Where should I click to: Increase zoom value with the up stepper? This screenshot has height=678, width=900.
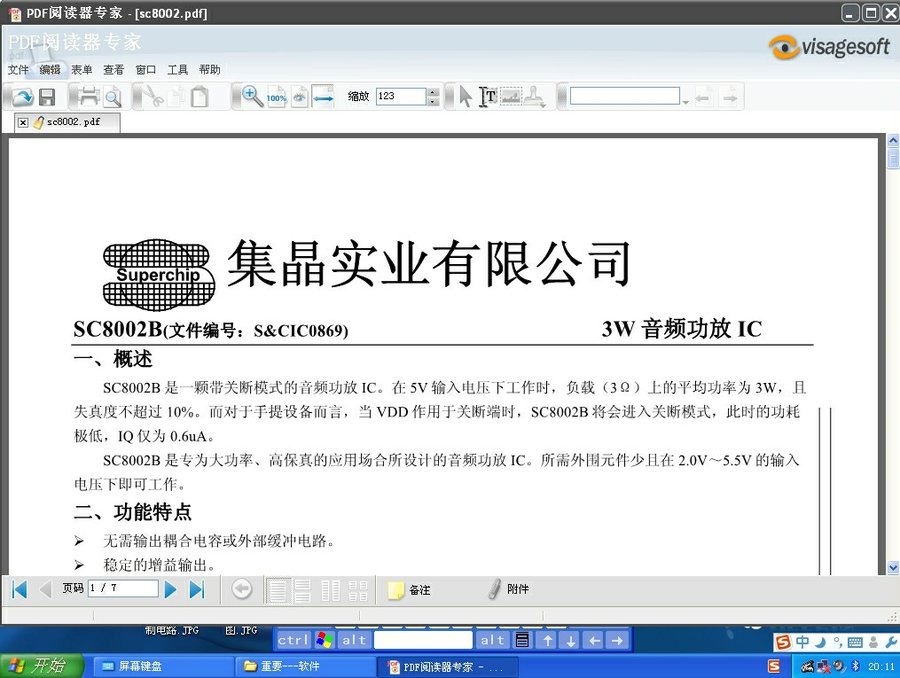point(432,91)
